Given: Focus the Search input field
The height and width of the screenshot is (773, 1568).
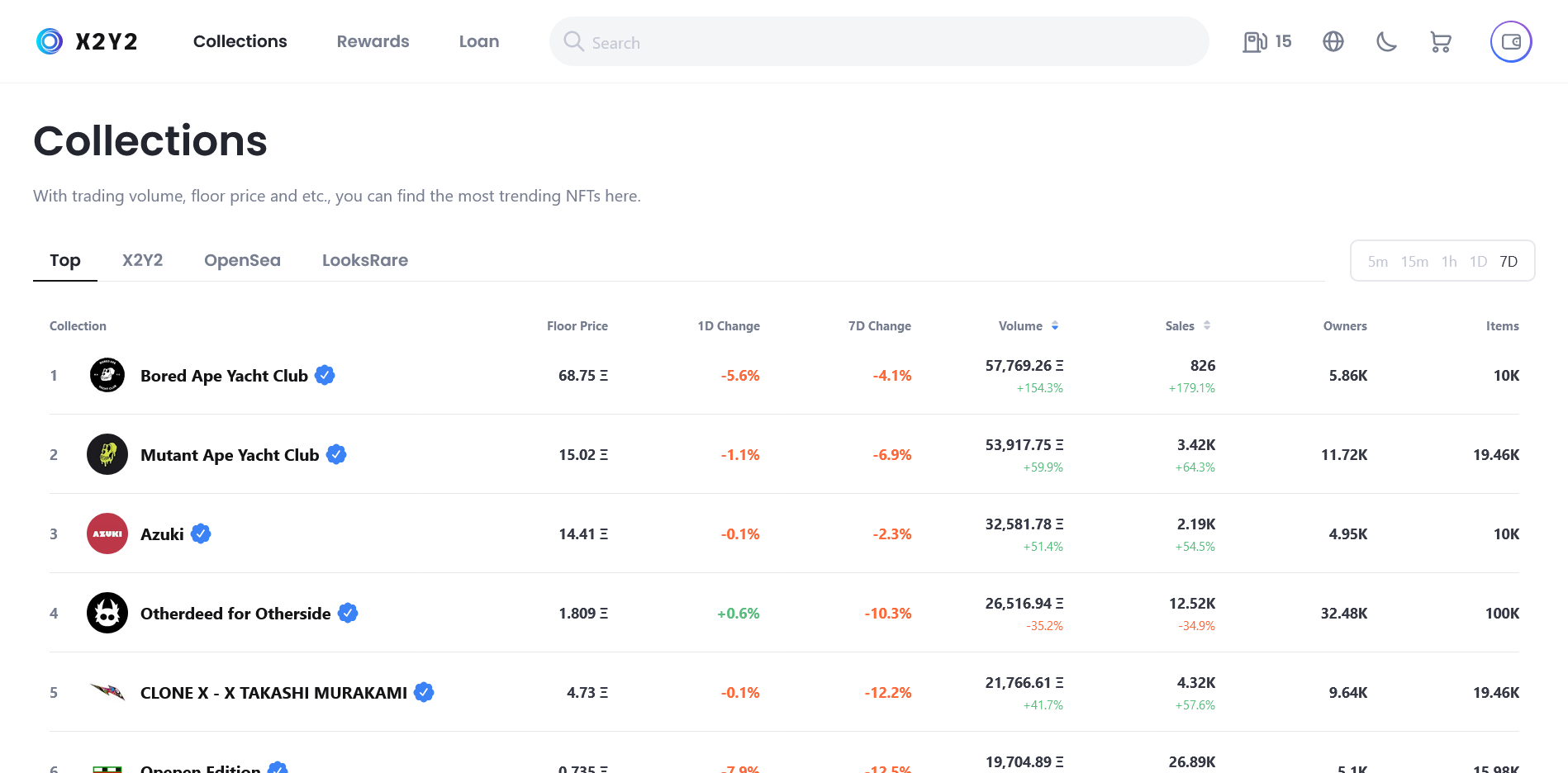Looking at the screenshot, I should (x=879, y=41).
